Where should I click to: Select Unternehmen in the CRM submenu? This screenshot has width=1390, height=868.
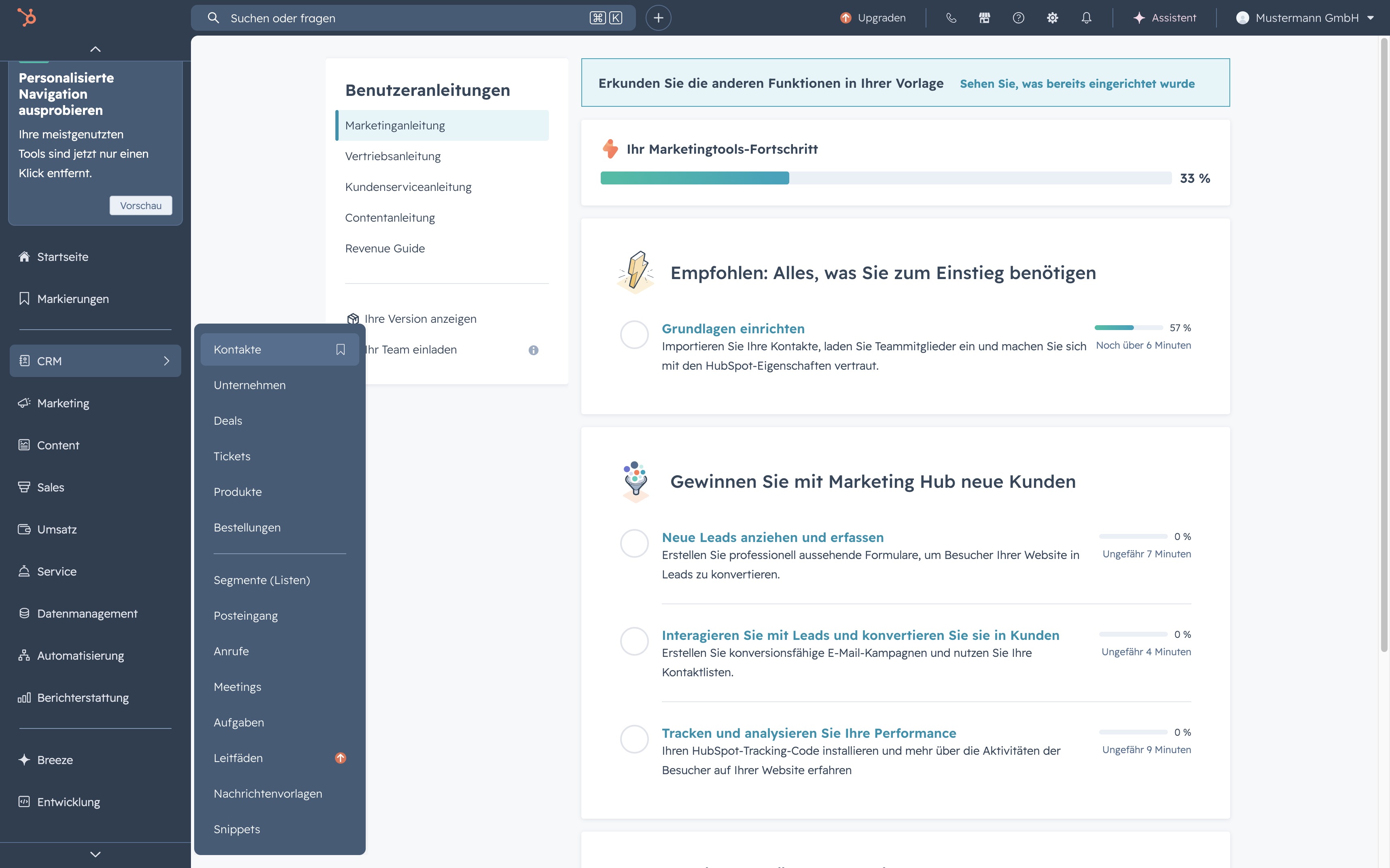pyautogui.click(x=280, y=385)
